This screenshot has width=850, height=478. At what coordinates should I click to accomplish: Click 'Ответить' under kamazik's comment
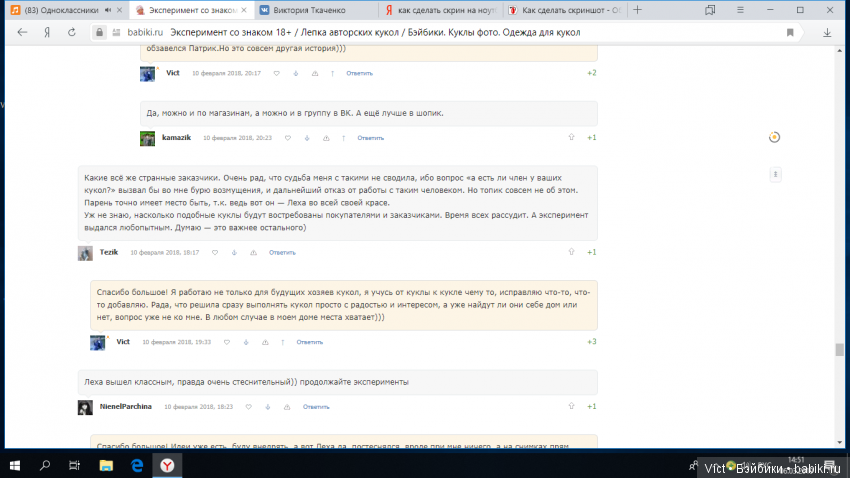click(x=370, y=138)
